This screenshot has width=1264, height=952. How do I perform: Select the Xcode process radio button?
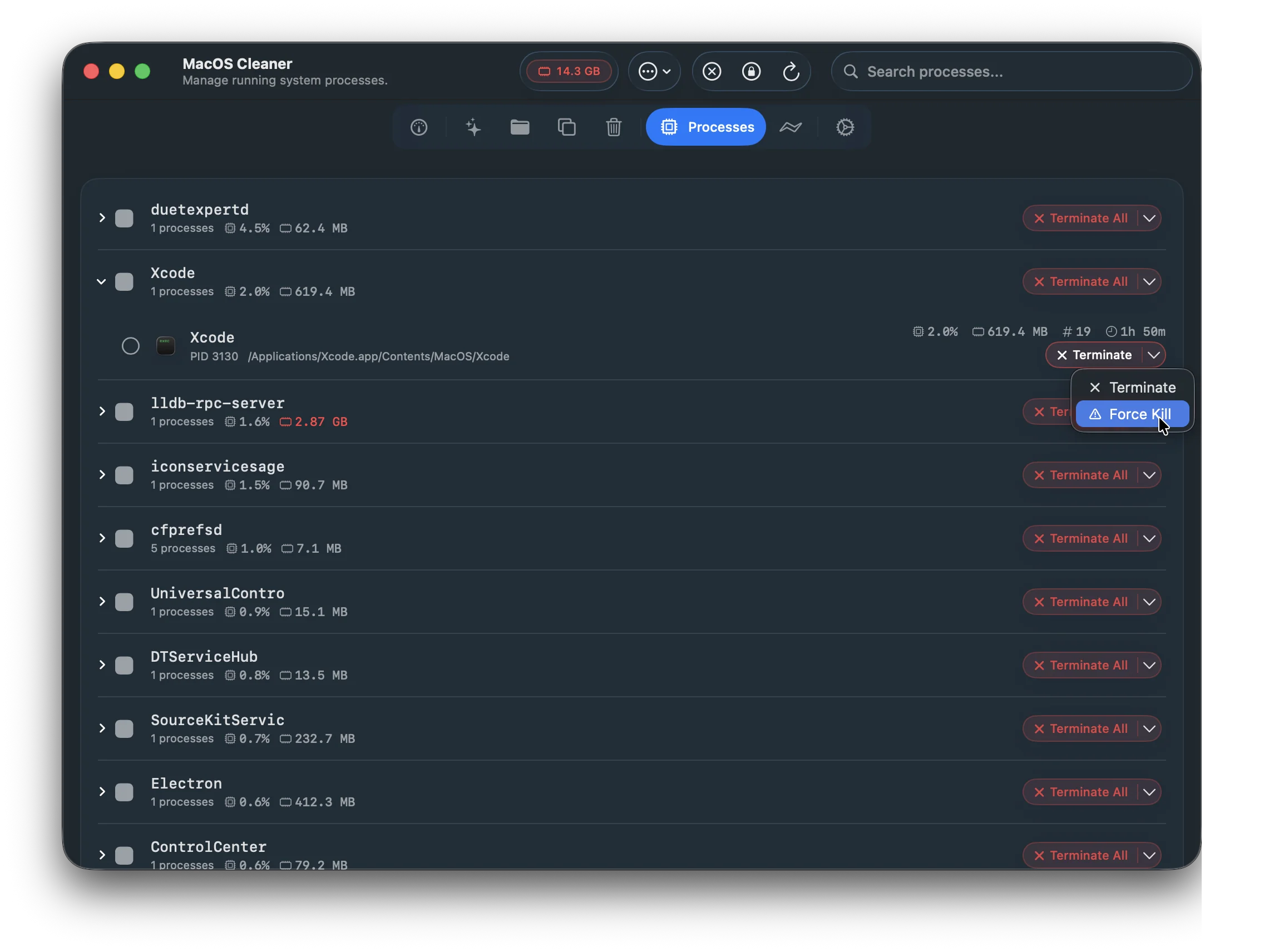coord(130,346)
